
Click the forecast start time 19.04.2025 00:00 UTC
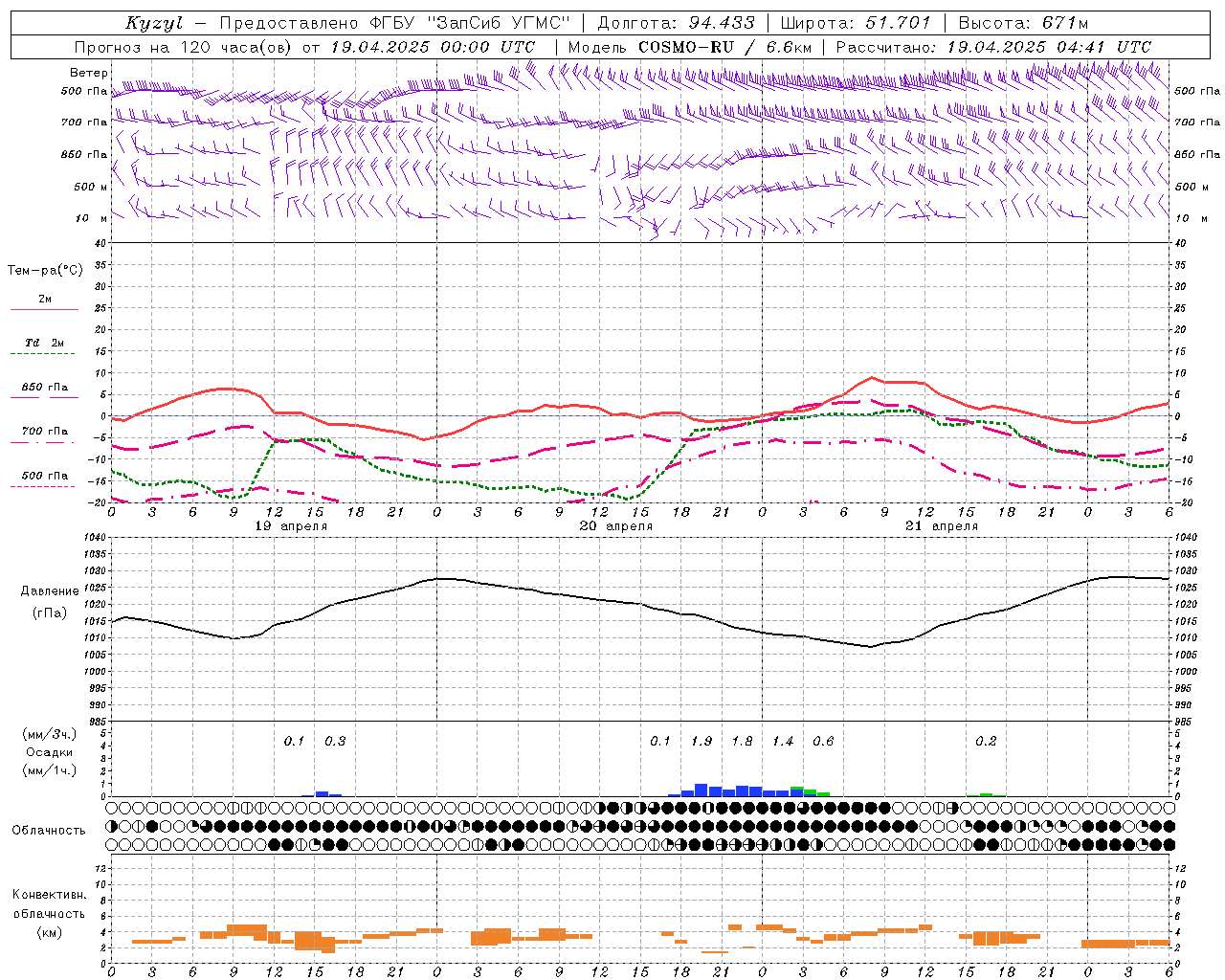pyautogui.click(x=433, y=47)
